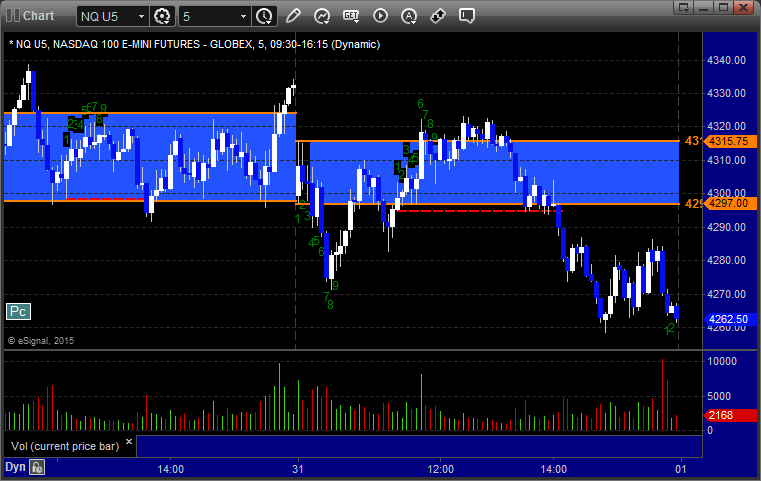This screenshot has height=481, width=761.
Task: Open the chart comment bubble icon
Action: pos(466,16)
